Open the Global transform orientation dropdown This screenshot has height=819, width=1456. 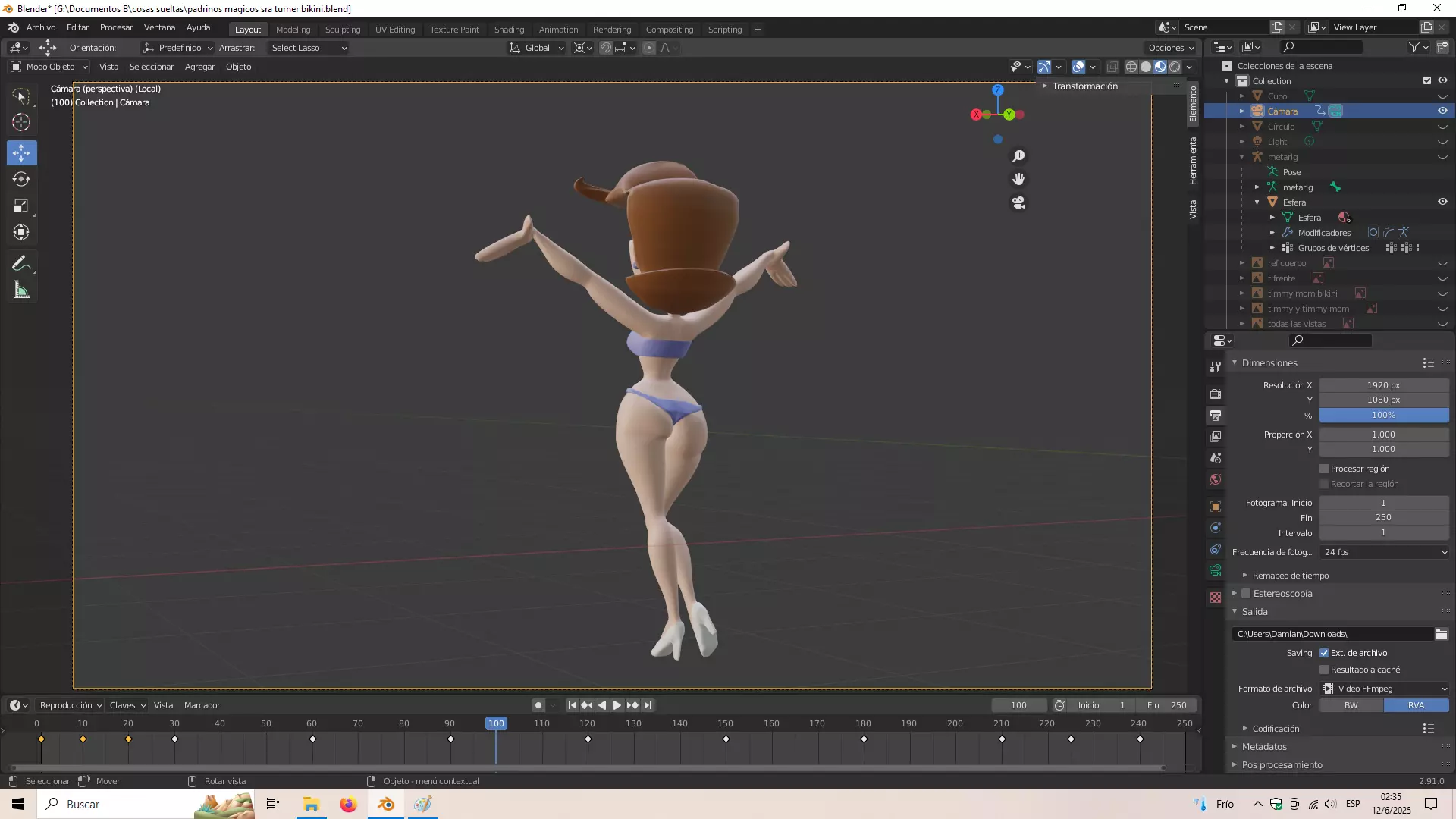[x=537, y=48]
